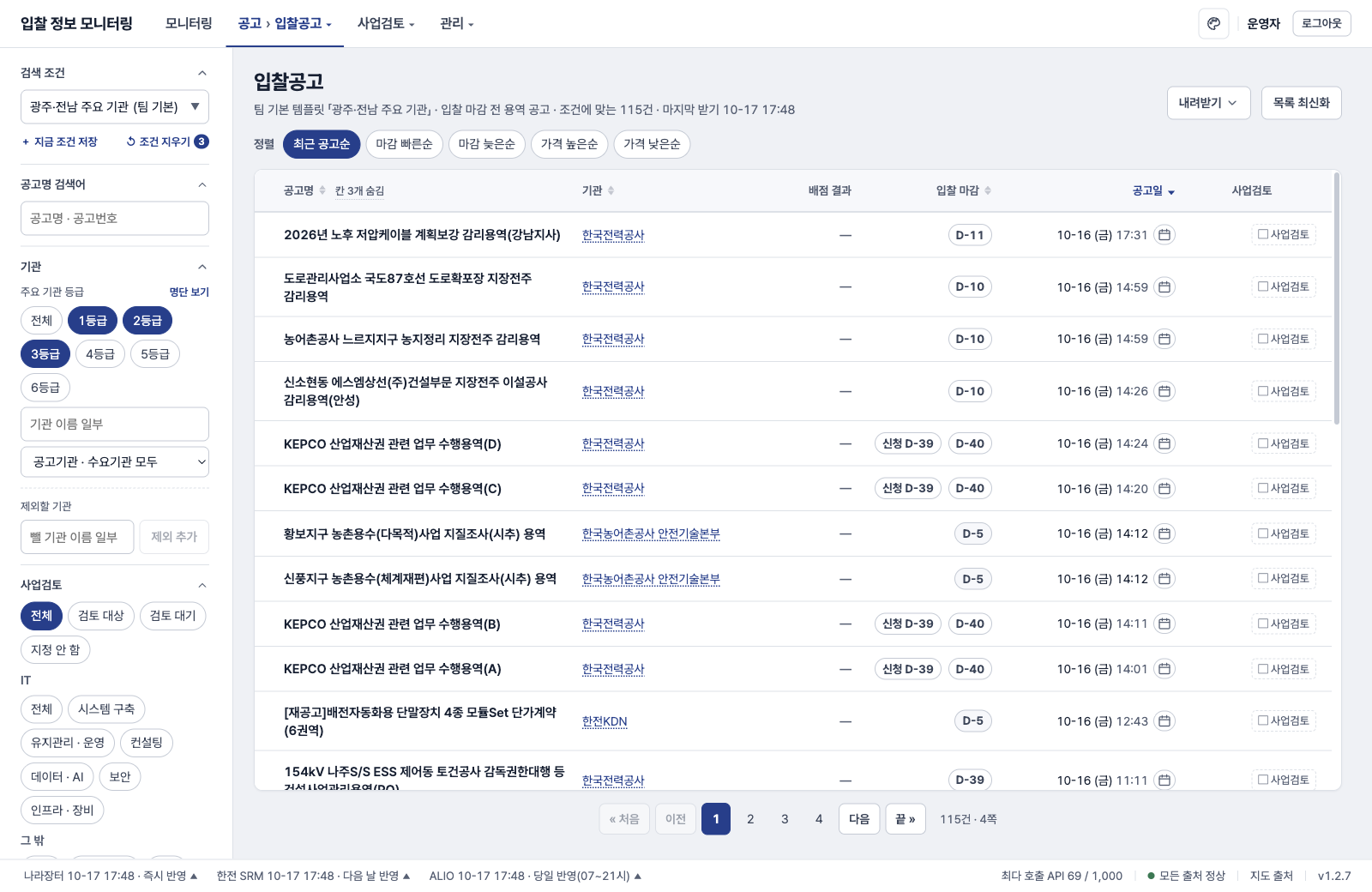
Task: Toggle 공고일 sort direction arrow
Action: [x=1171, y=191]
